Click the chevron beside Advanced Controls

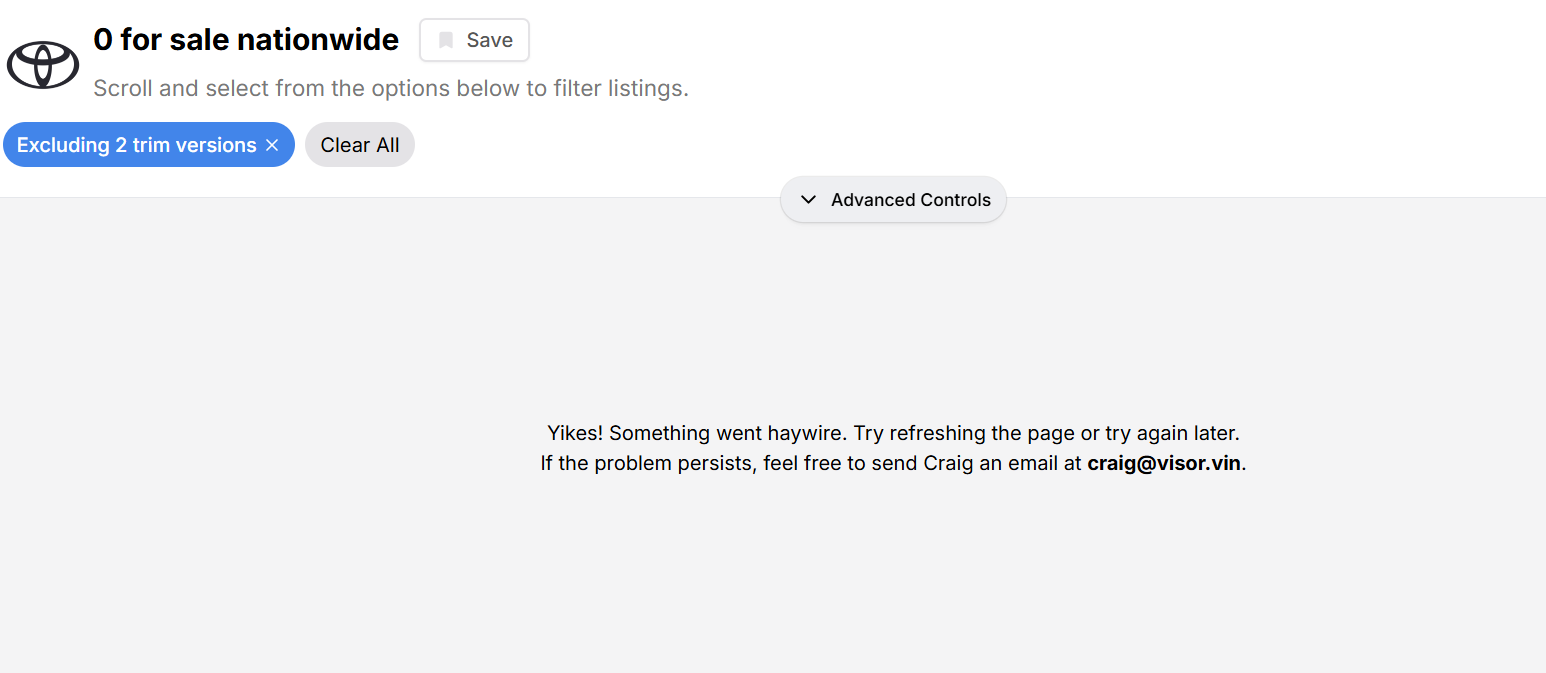click(x=808, y=200)
